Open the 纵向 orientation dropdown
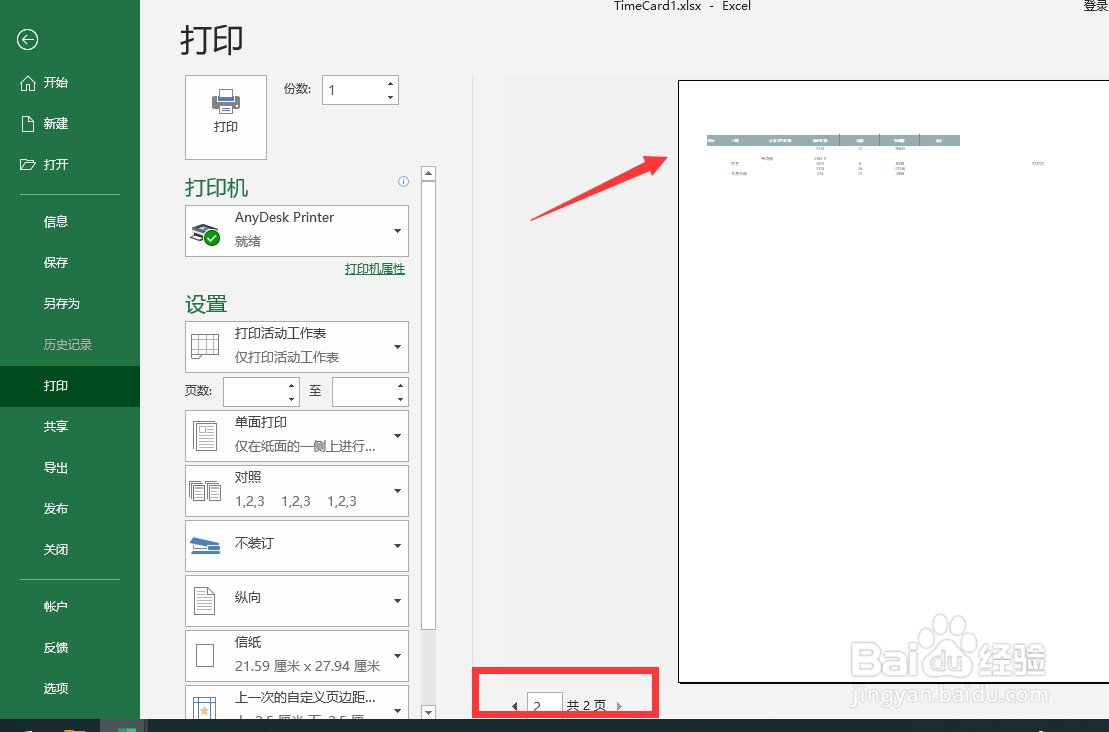Viewport: 1109px width, 732px height. coord(397,601)
